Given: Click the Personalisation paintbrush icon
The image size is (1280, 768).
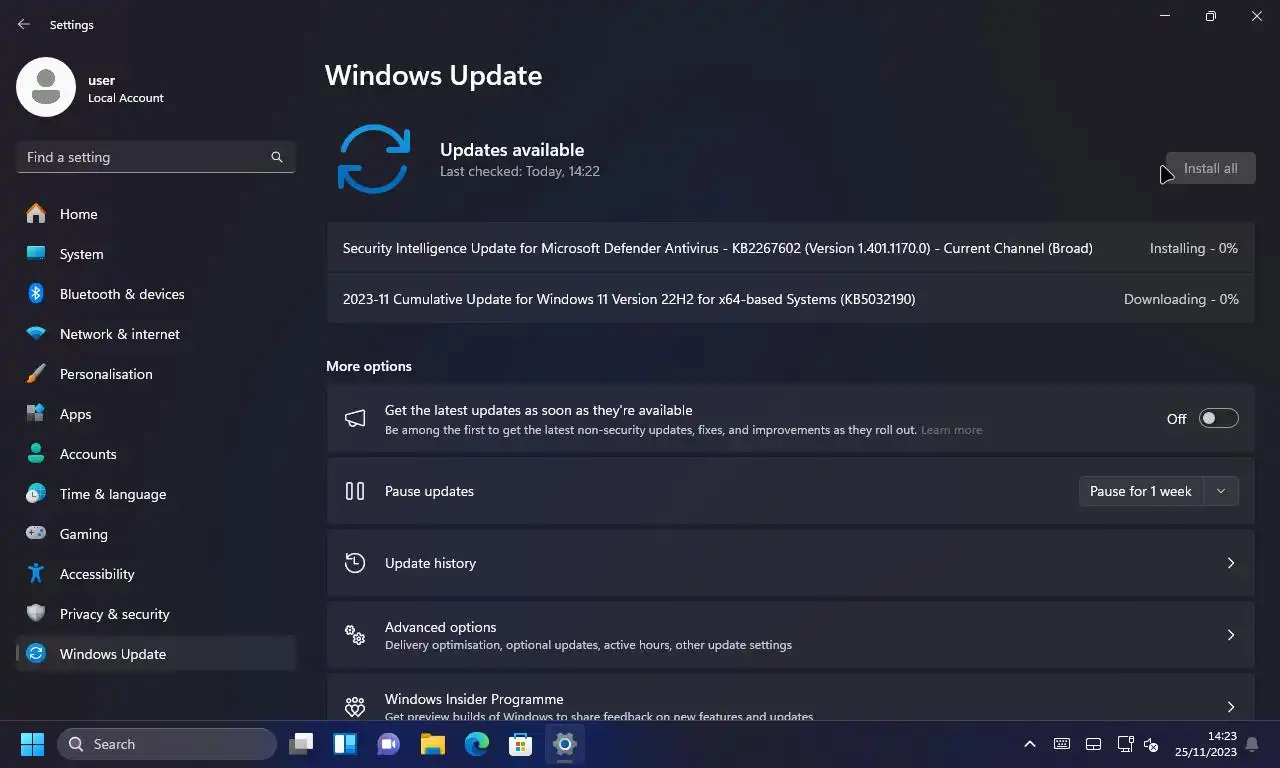Looking at the screenshot, I should pos(36,374).
